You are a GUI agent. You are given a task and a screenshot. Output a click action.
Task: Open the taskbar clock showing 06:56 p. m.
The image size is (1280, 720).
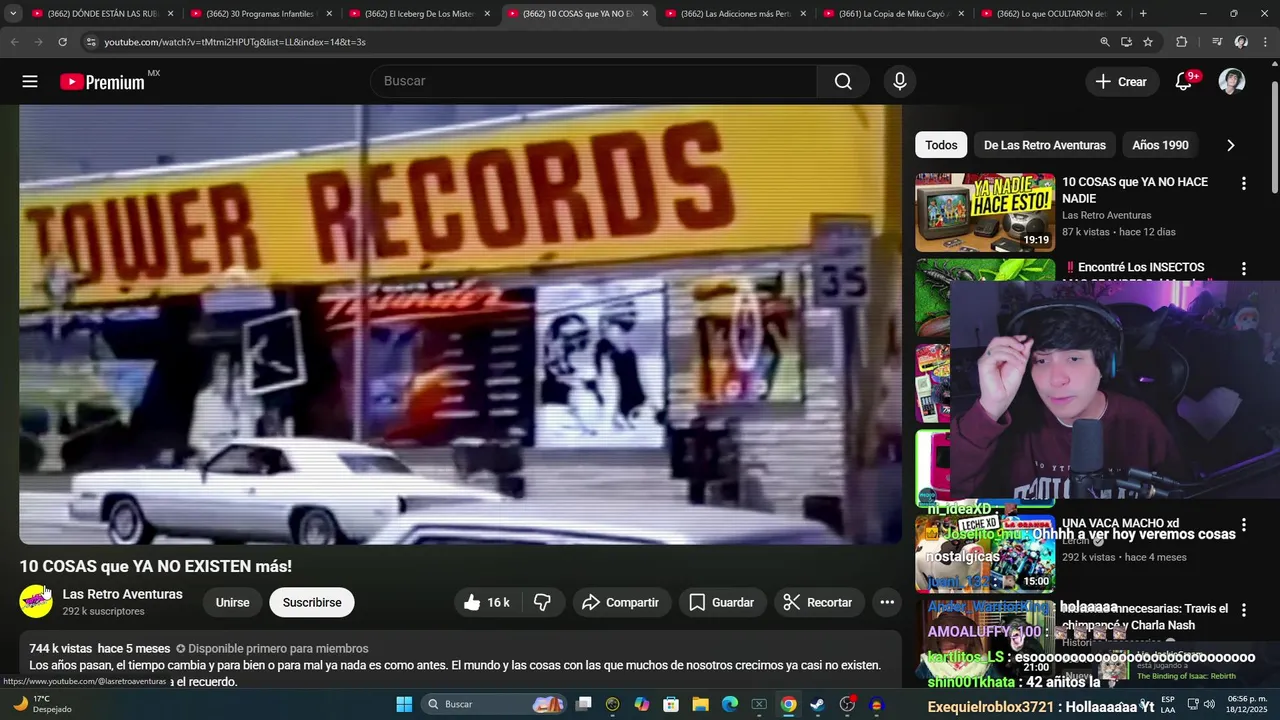1247,704
